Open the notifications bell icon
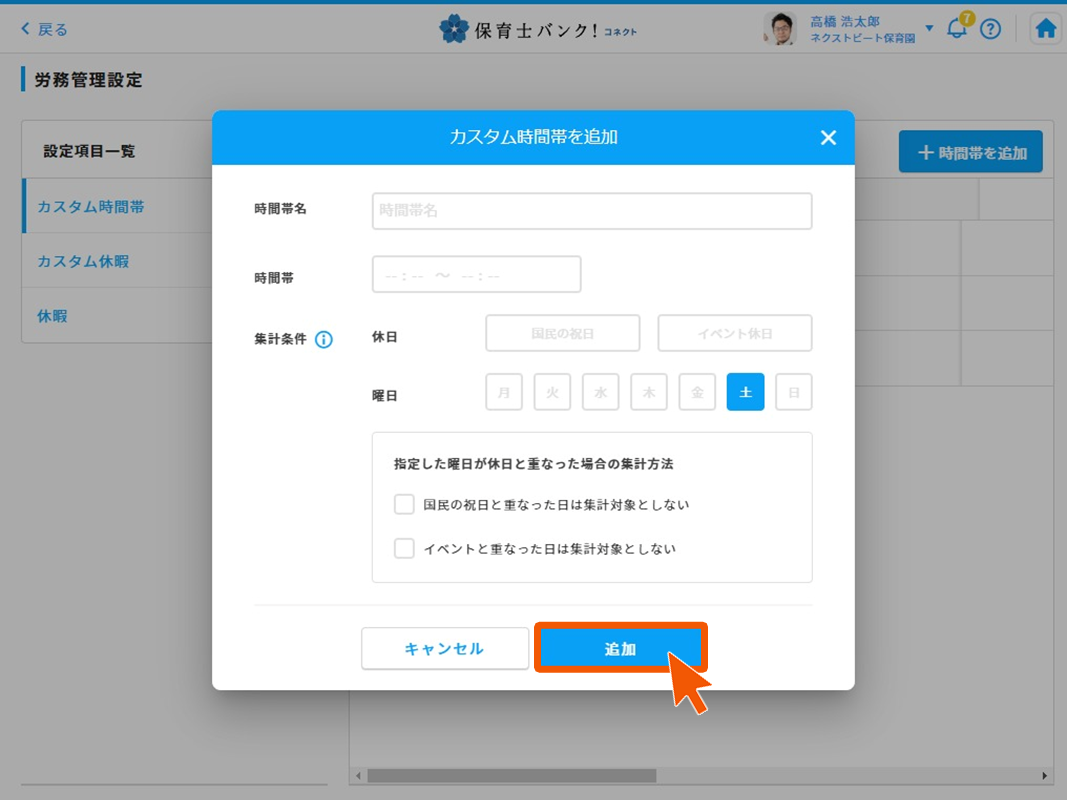Screen dimensions: 1067x800 pyautogui.click(x=957, y=29)
